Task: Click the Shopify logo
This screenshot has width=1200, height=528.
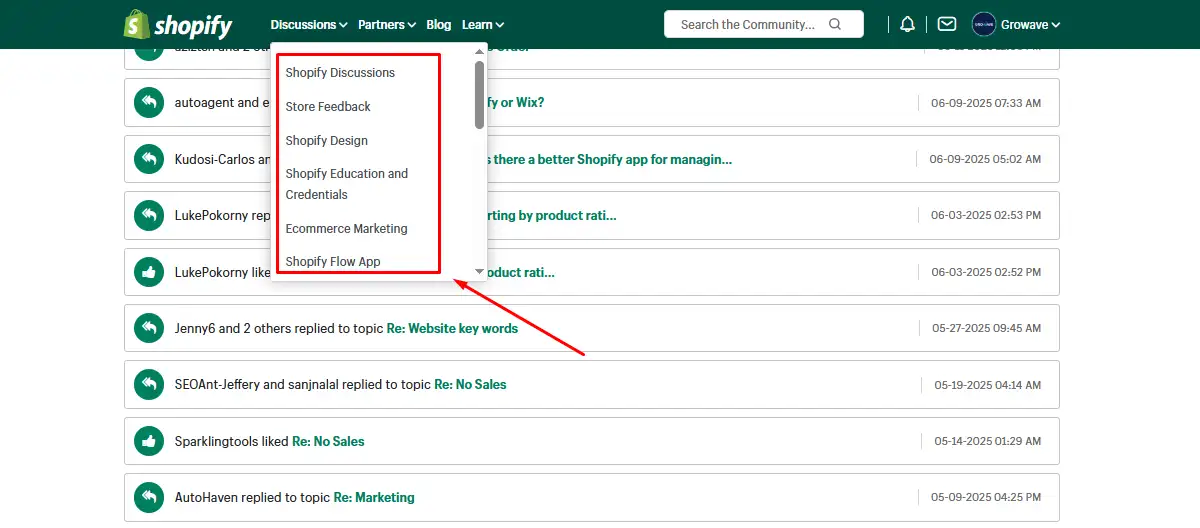Action: 178,24
